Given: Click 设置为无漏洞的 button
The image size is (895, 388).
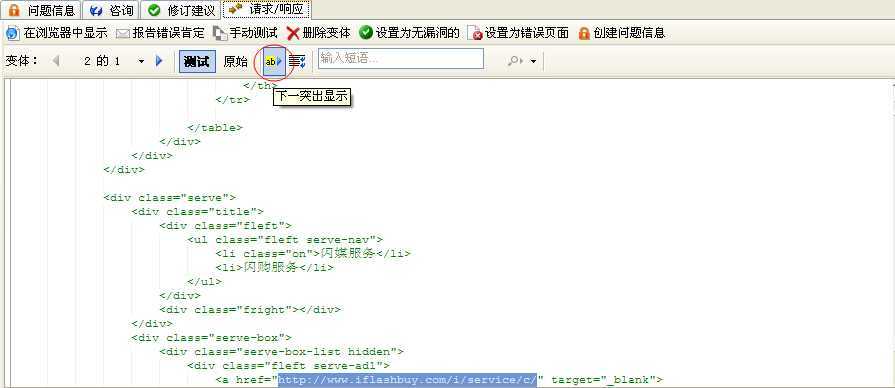Looking at the screenshot, I should 409,33.
